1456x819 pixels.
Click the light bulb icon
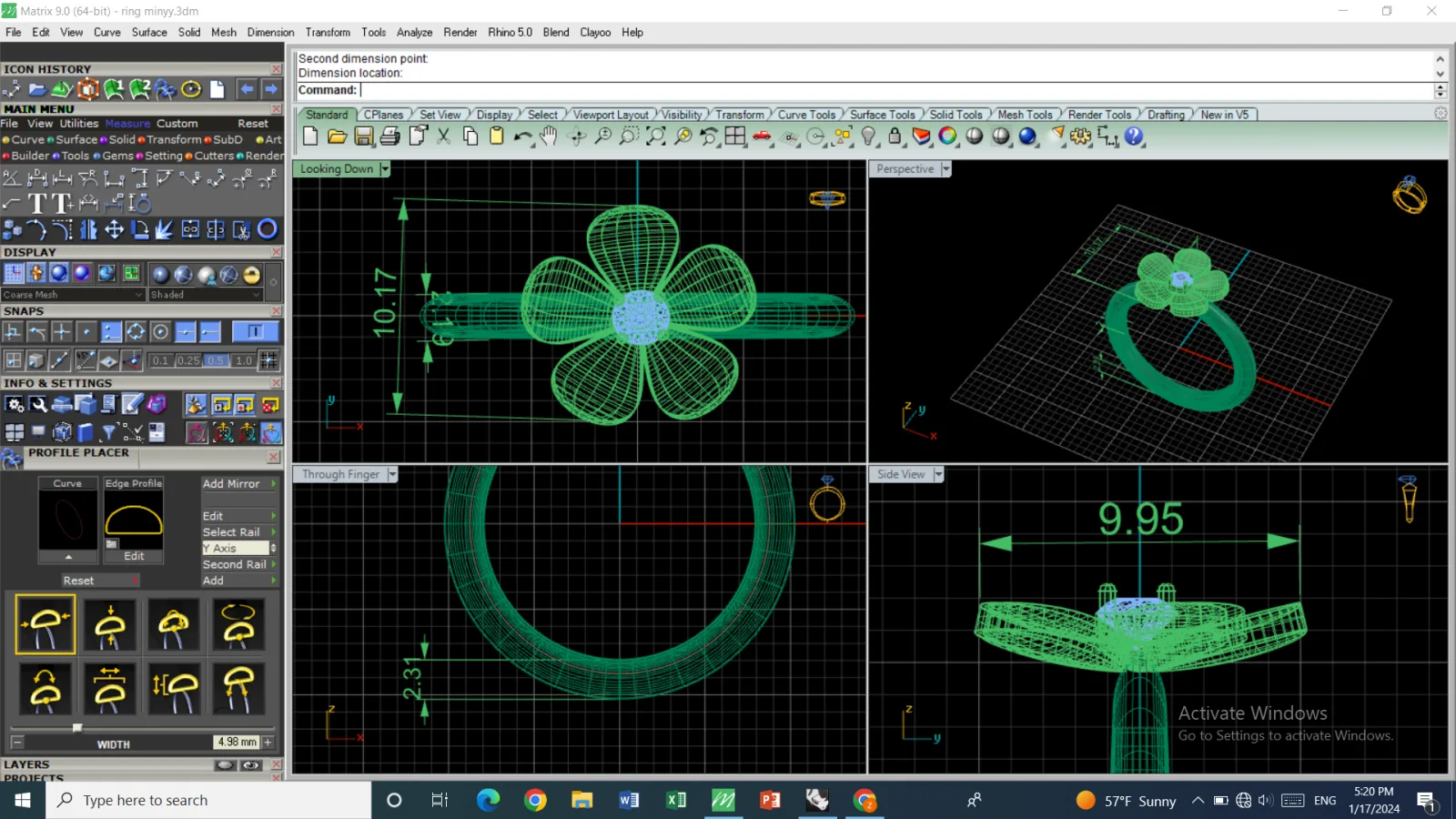pyautogui.click(x=868, y=136)
